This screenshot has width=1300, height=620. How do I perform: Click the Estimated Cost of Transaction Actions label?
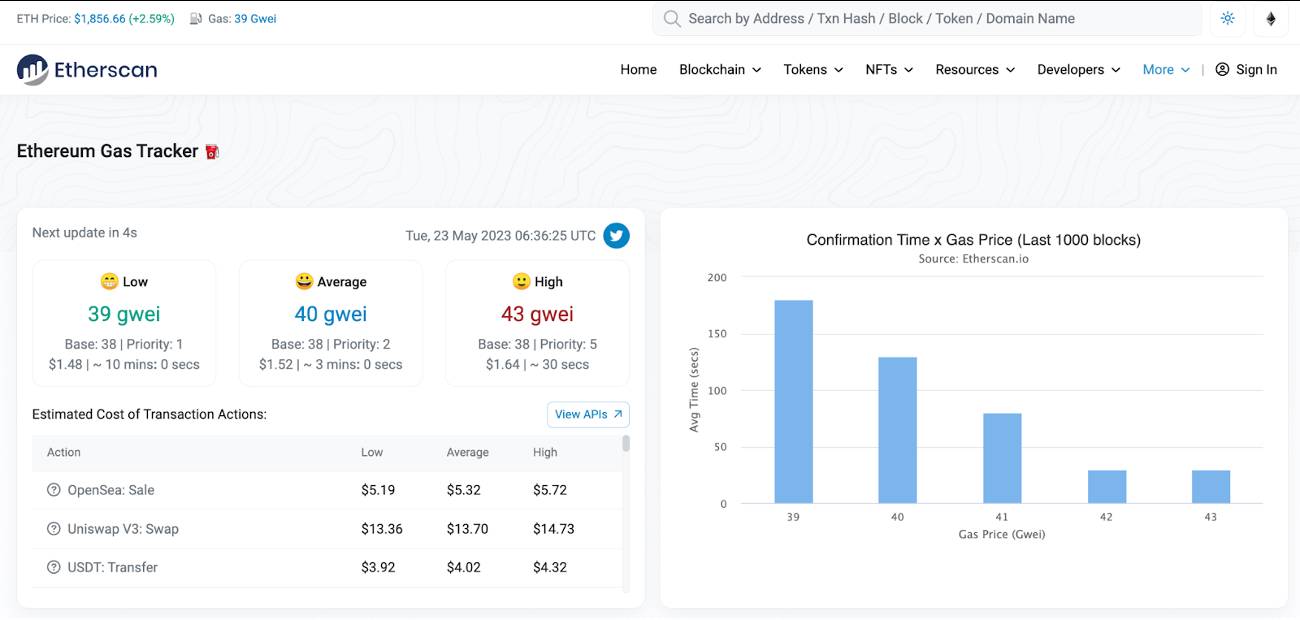149,414
